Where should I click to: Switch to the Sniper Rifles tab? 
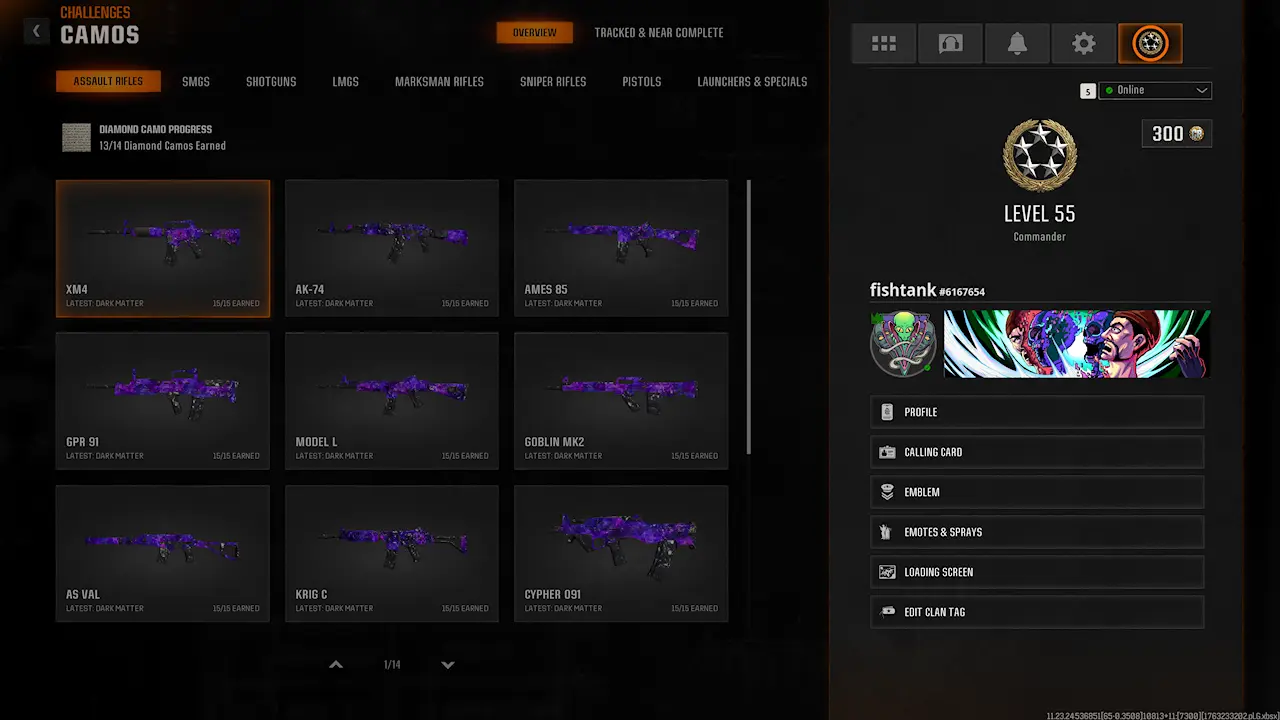pos(553,82)
